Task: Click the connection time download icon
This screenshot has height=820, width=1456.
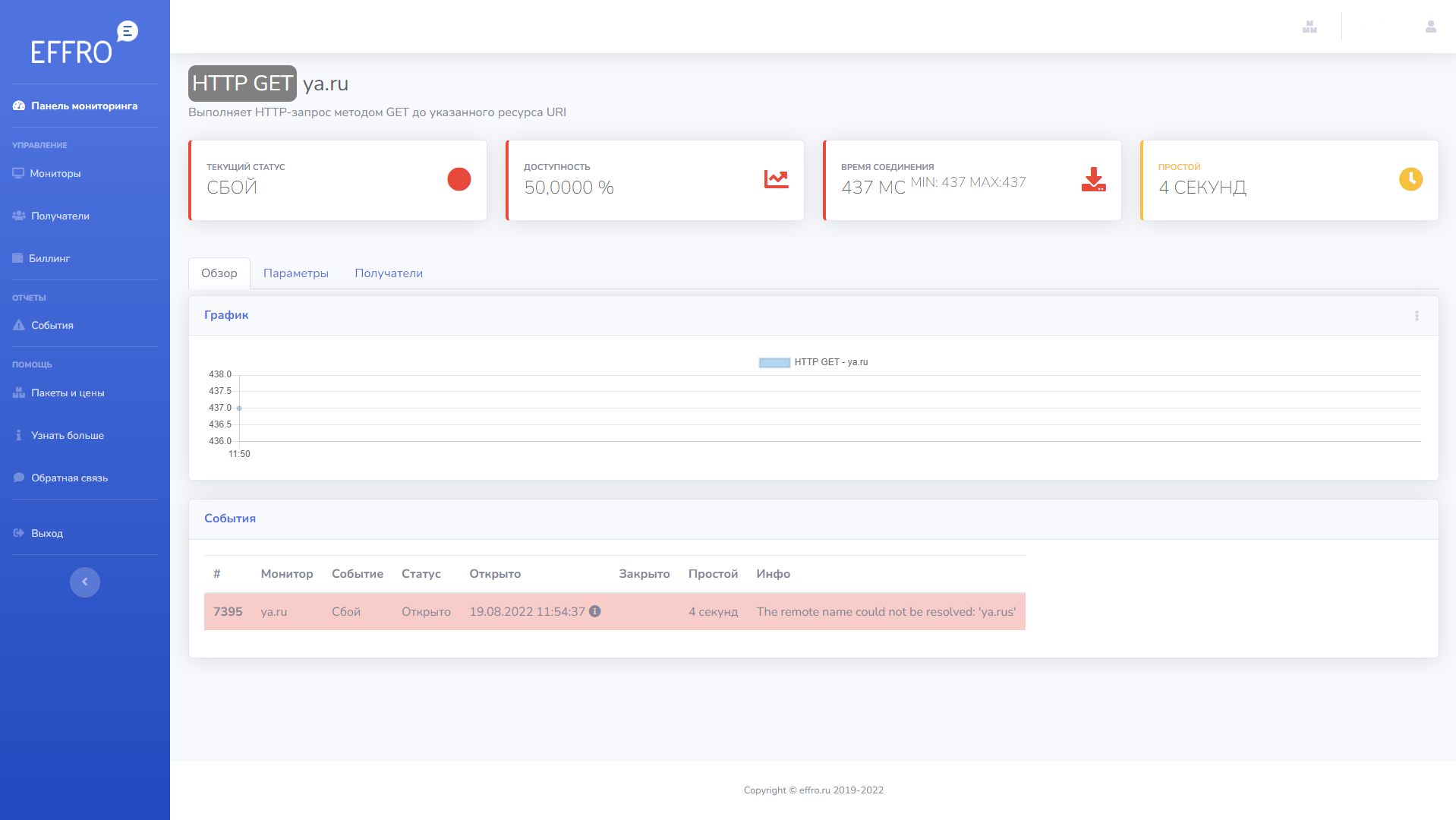Action: (1093, 179)
